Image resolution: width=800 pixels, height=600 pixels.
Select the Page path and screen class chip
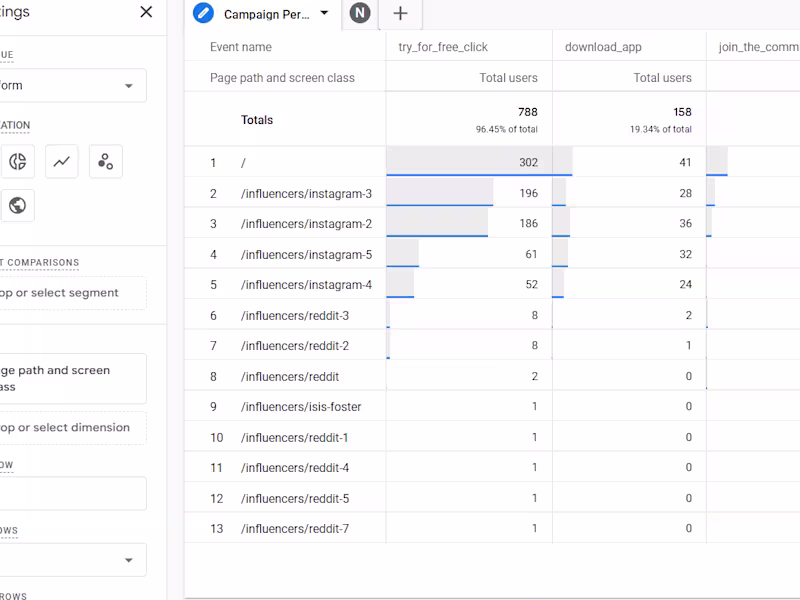pyautogui.click(x=75, y=378)
